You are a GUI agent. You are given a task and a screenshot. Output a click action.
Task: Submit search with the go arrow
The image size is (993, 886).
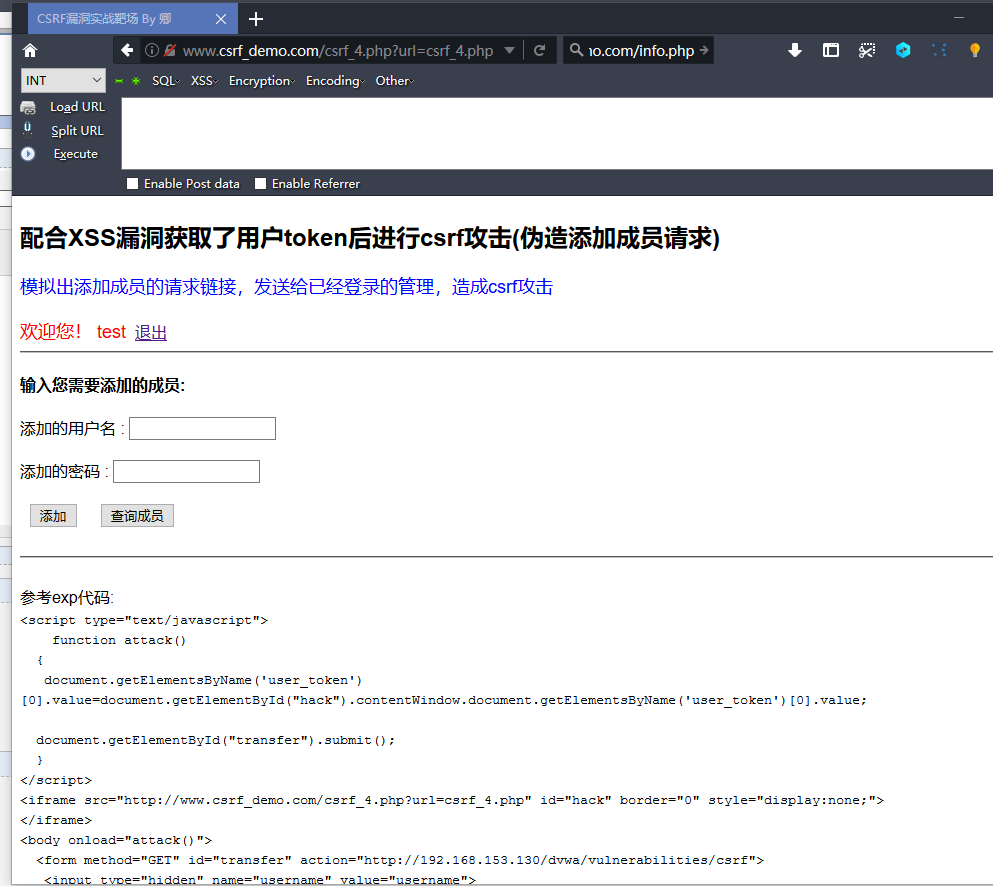[x=704, y=50]
